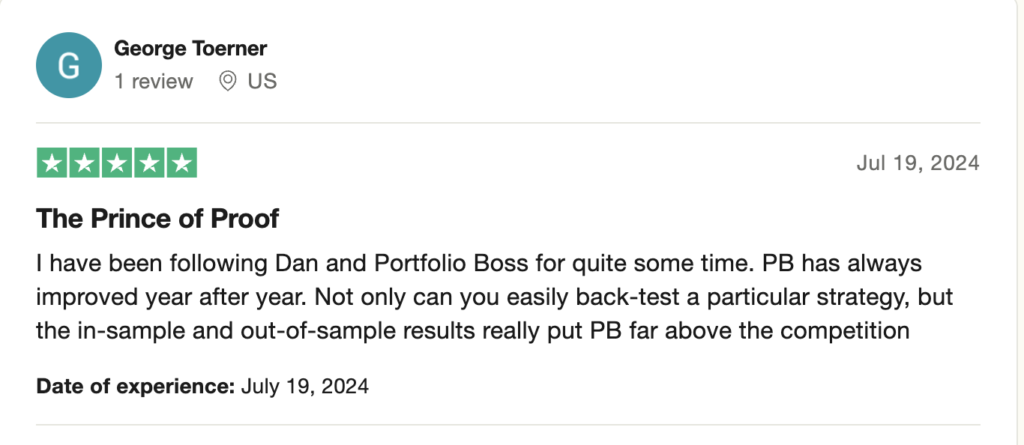1024x445 pixels.
Task: Click the third green rating star
Action: 117,163
